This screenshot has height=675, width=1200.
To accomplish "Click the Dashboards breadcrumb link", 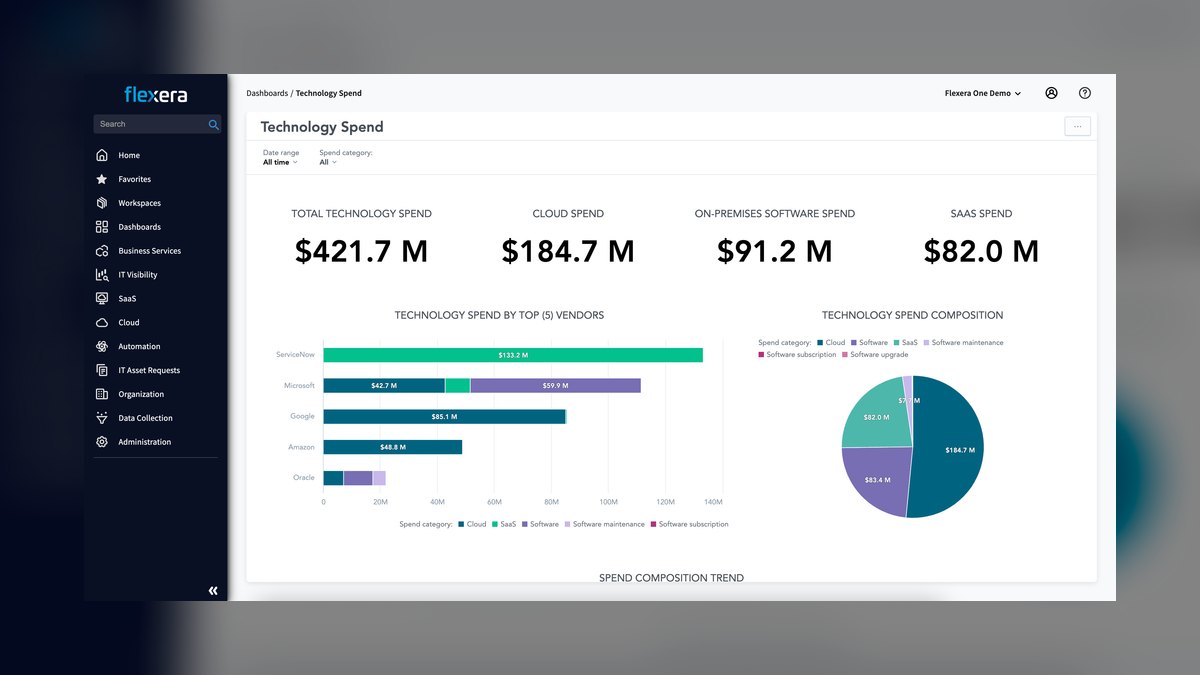I will coord(267,93).
